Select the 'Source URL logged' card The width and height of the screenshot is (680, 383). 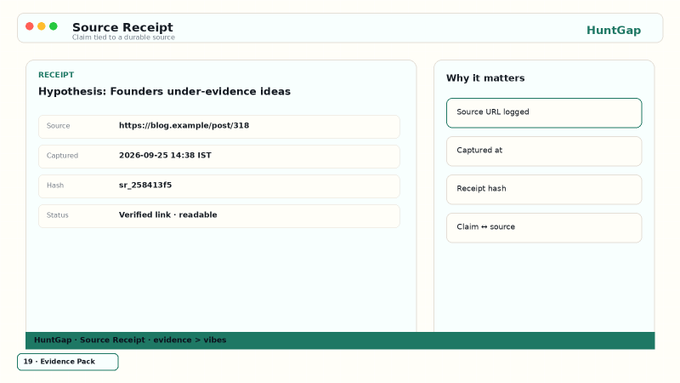pyautogui.click(x=544, y=113)
